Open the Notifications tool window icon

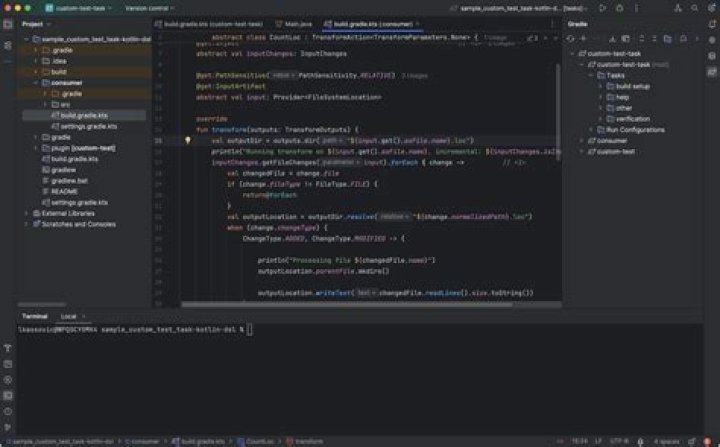point(712,24)
